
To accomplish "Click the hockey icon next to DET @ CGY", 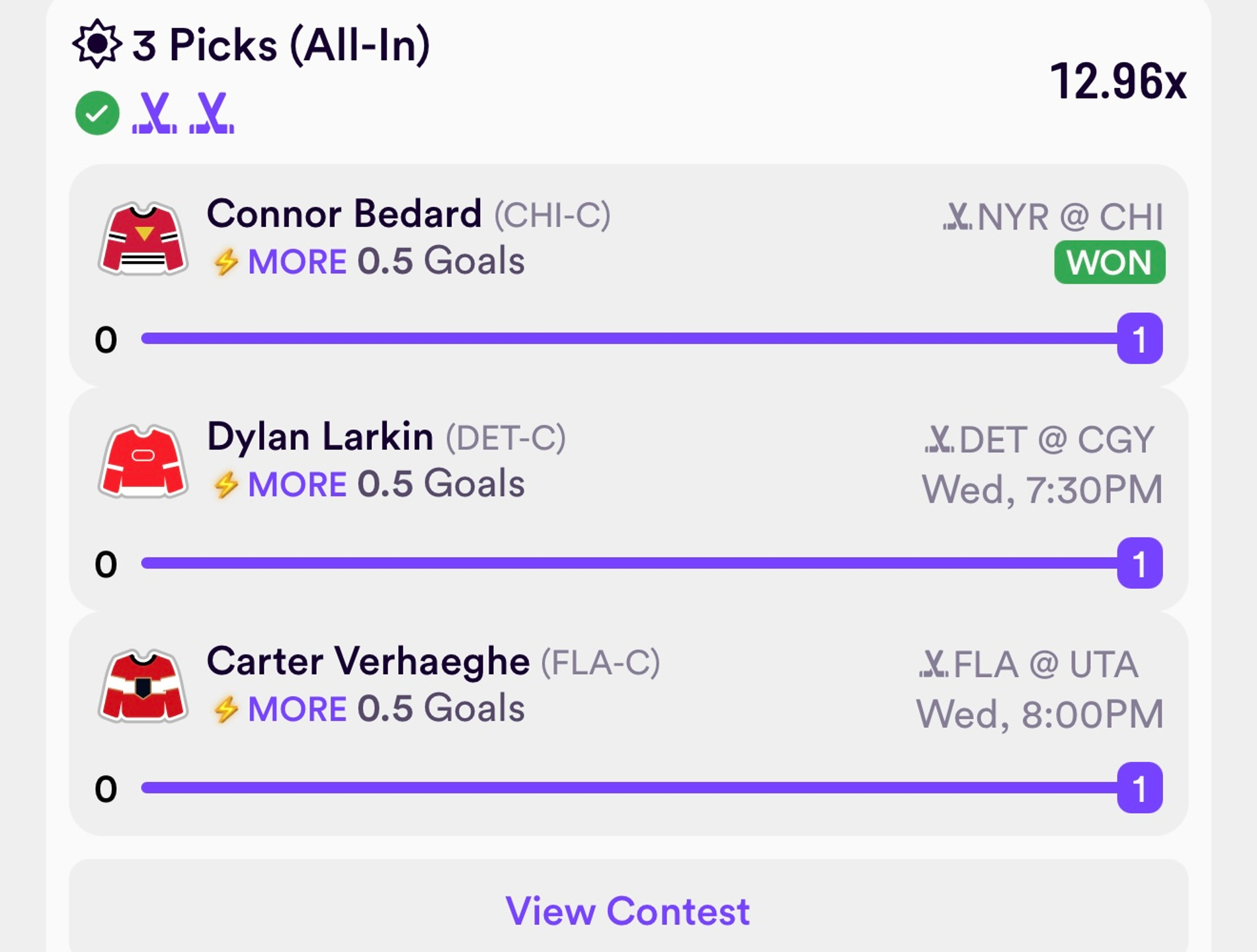I will click(x=939, y=440).
